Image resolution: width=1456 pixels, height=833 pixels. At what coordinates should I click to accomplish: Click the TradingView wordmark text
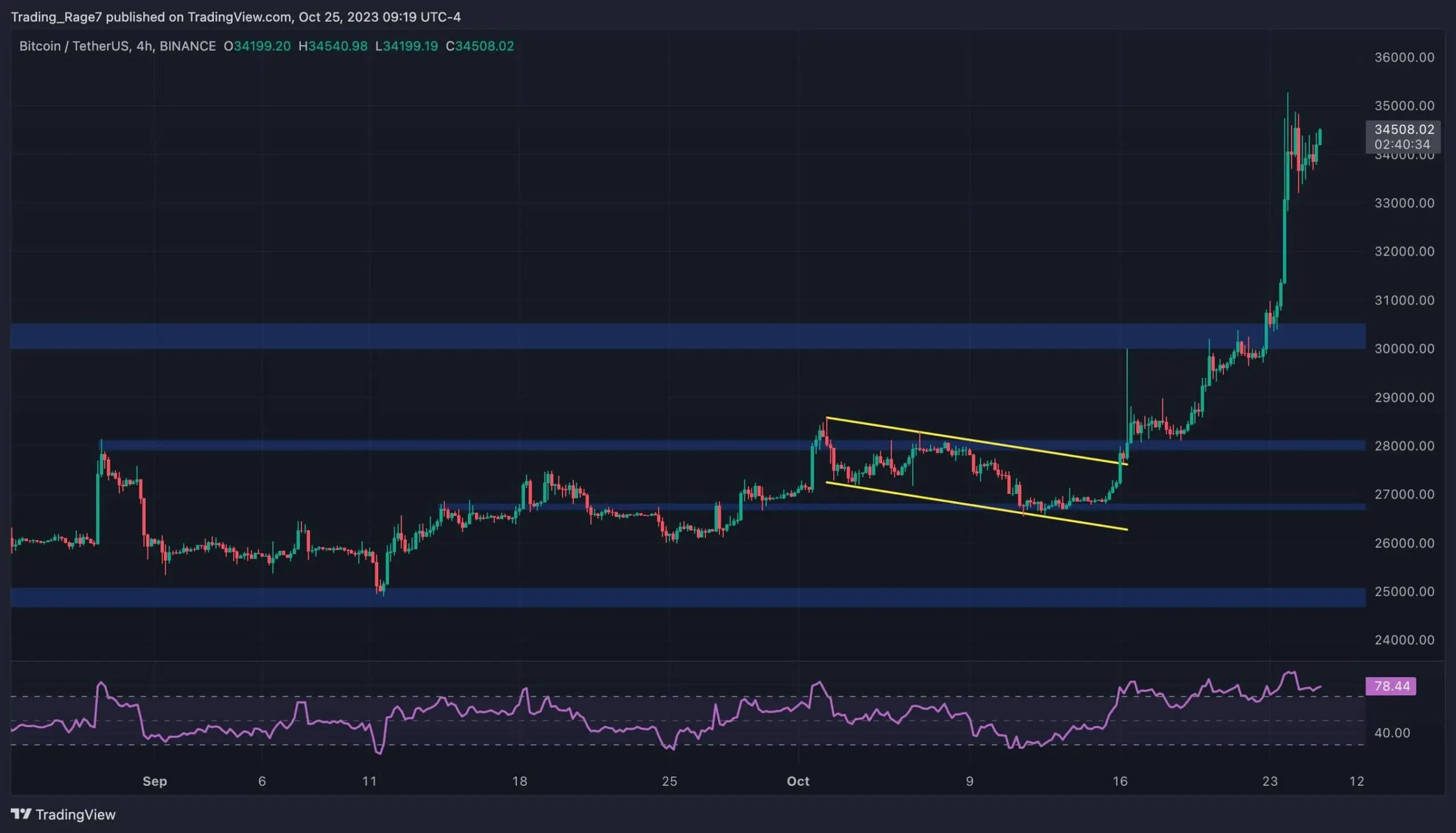[x=76, y=814]
